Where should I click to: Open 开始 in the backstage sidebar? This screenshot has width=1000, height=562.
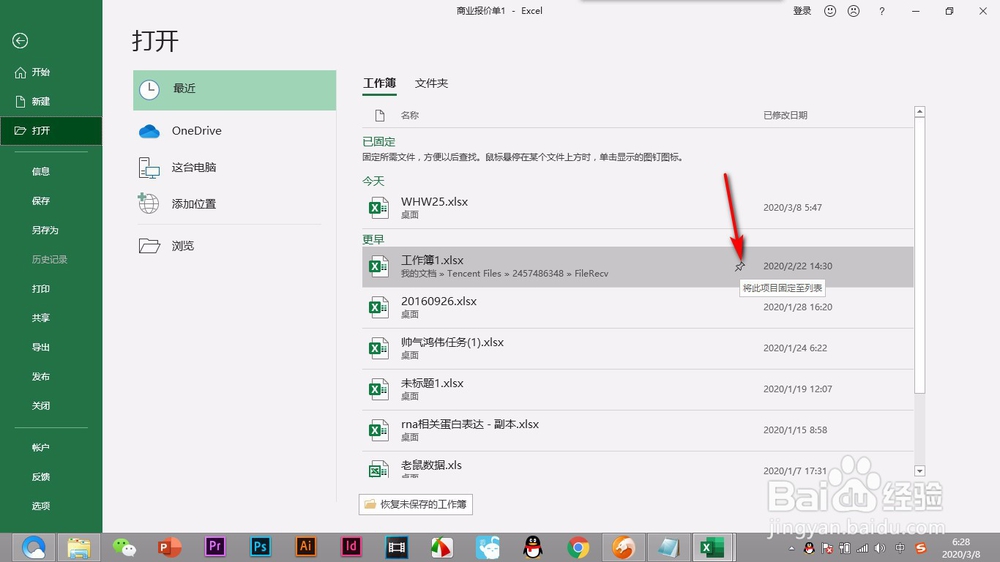pyautogui.click(x=51, y=72)
